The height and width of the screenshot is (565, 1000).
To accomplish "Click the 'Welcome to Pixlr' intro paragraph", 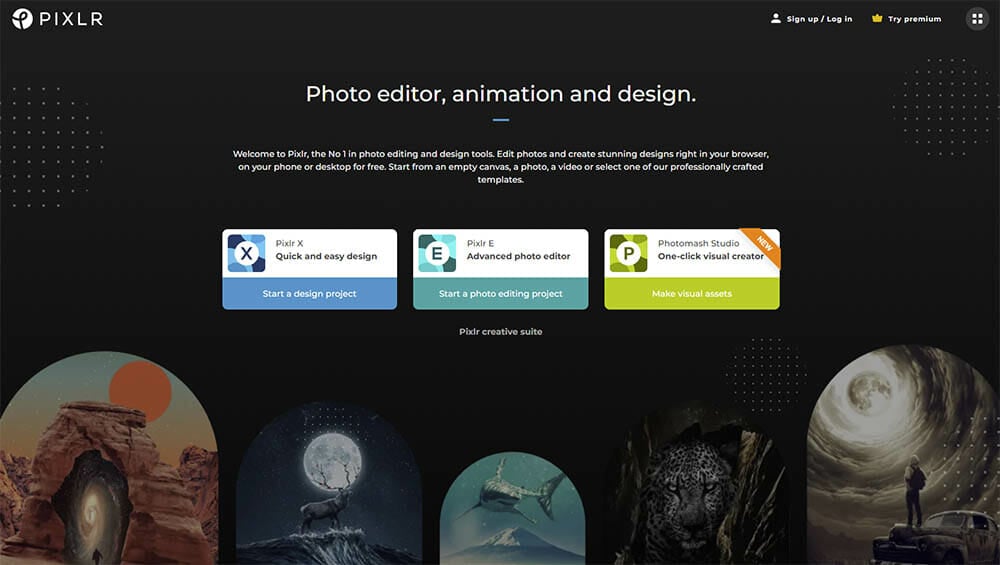I will click(x=501, y=166).
